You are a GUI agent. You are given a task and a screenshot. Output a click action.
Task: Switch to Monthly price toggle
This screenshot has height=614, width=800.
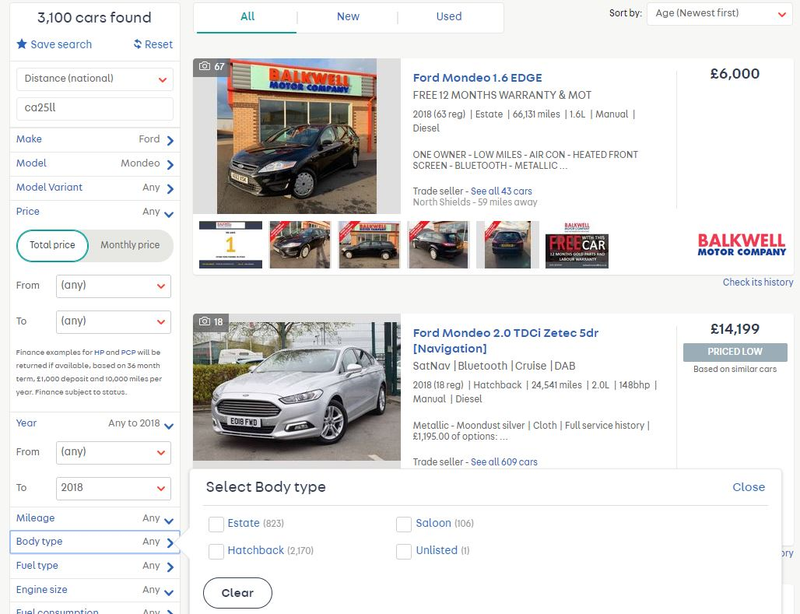[x=130, y=245]
